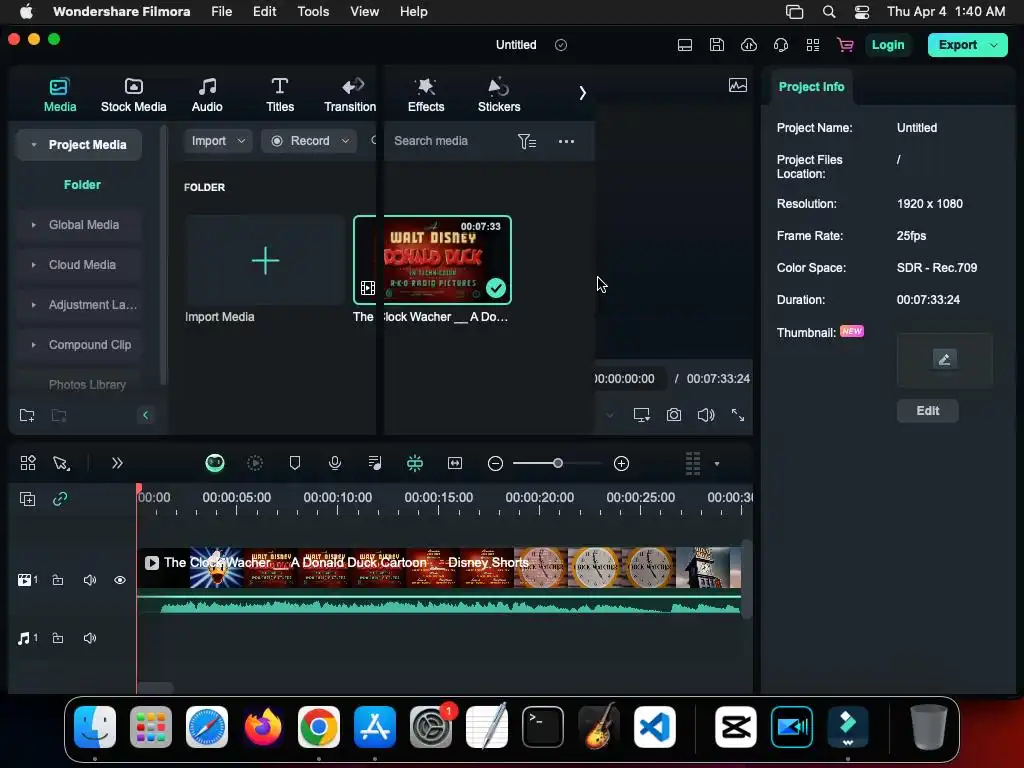Open the timeline layout grid icon

click(28, 463)
